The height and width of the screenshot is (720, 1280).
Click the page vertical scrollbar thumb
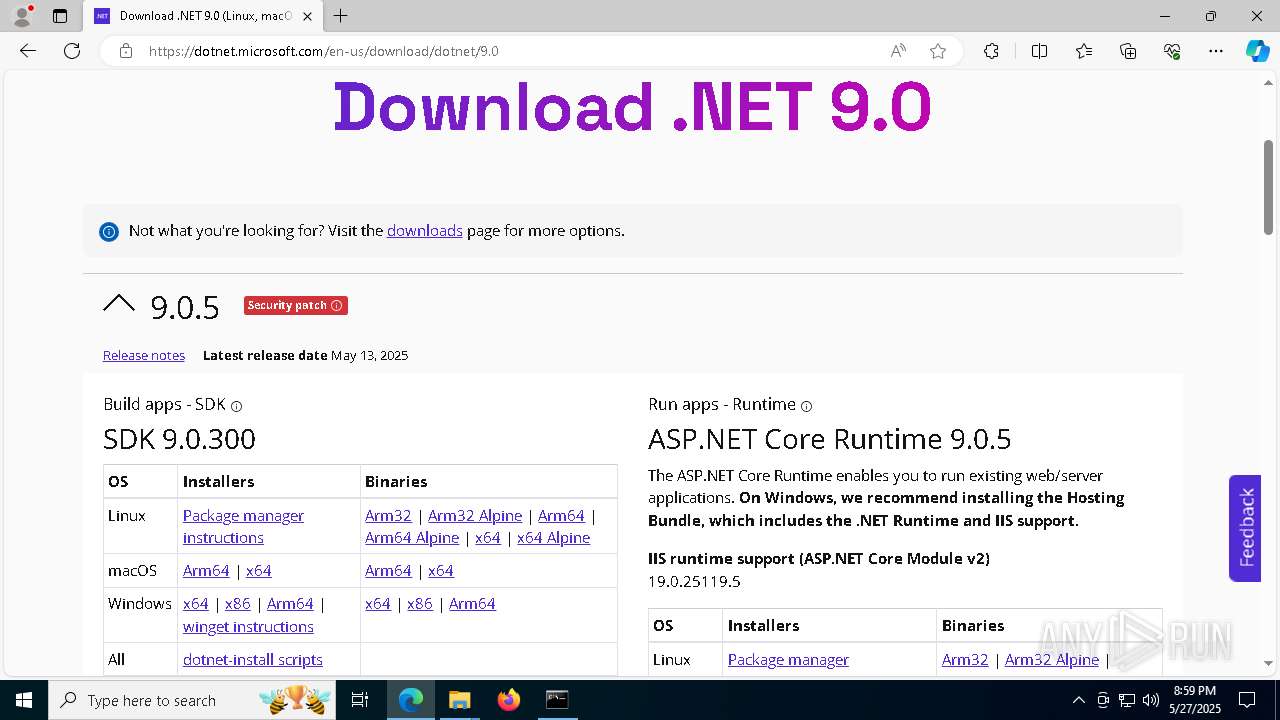tap(1268, 187)
